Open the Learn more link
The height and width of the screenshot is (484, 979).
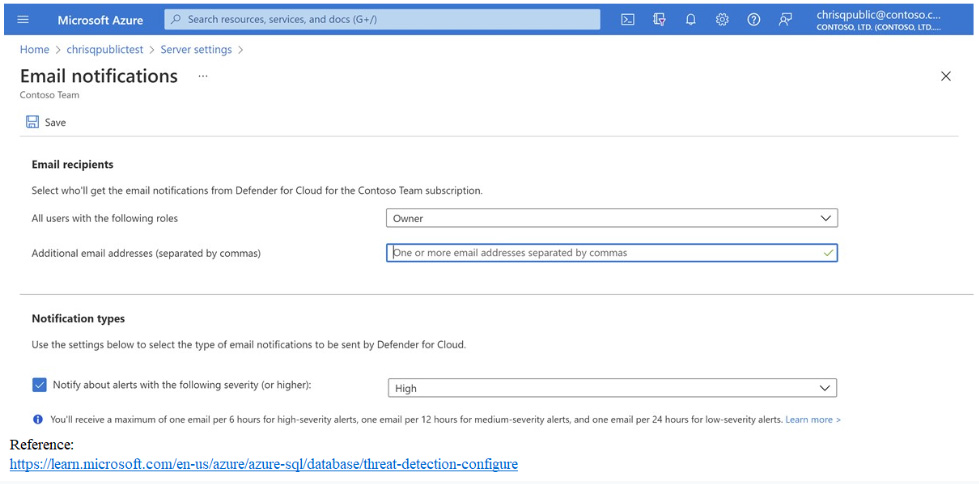point(813,420)
